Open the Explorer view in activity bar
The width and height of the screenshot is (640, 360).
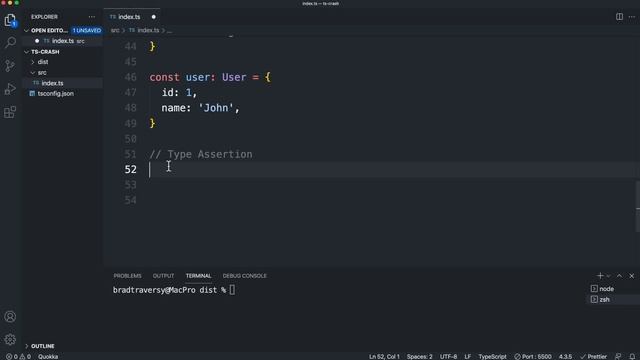point(10,20)
